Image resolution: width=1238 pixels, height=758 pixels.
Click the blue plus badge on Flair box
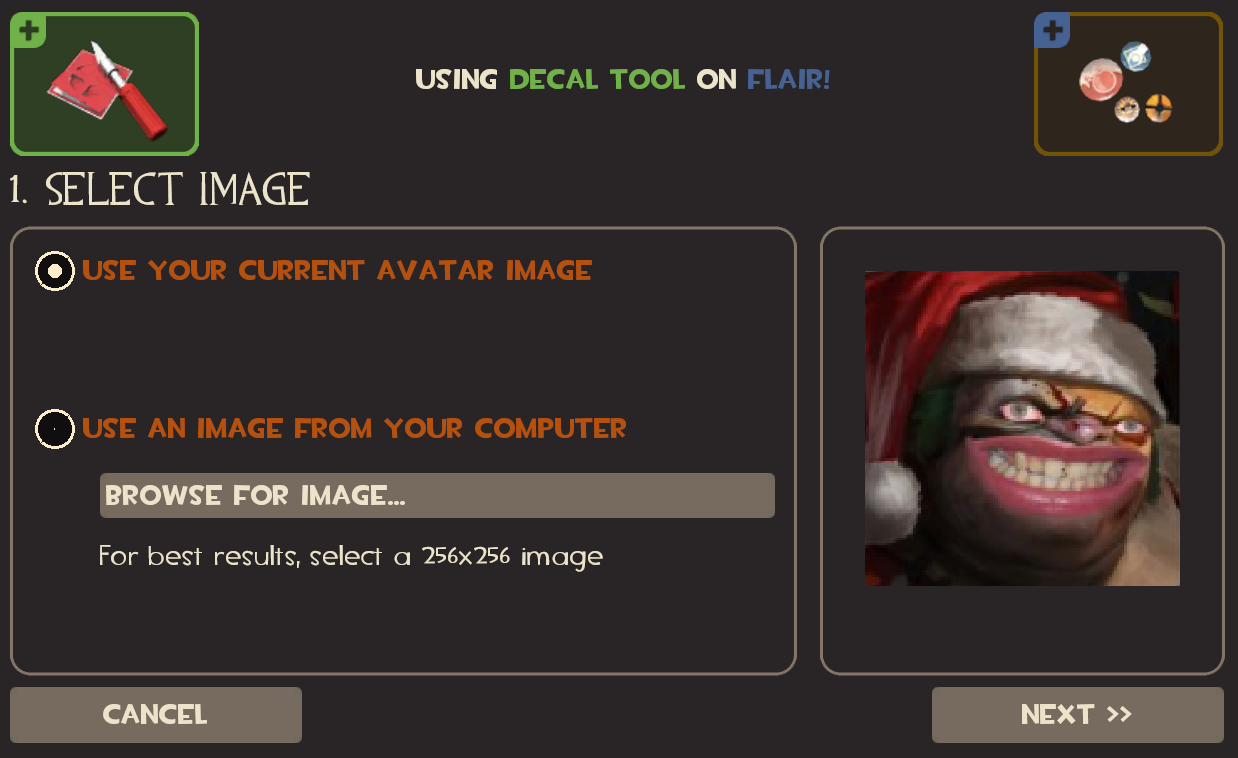1052,30
